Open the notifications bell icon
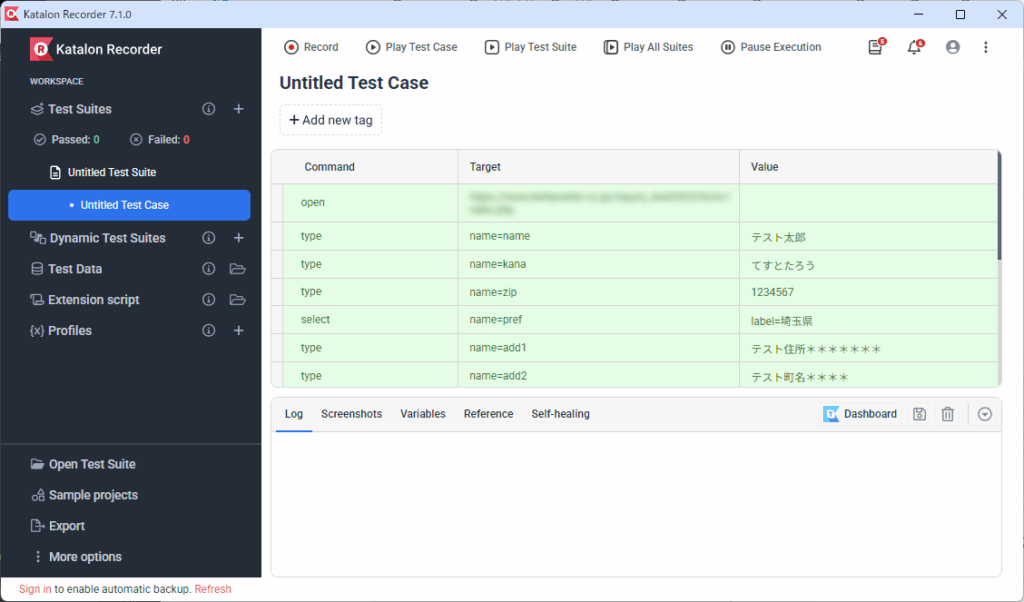This screenshot has height=602, width=1024. click(x=915, y=46)
